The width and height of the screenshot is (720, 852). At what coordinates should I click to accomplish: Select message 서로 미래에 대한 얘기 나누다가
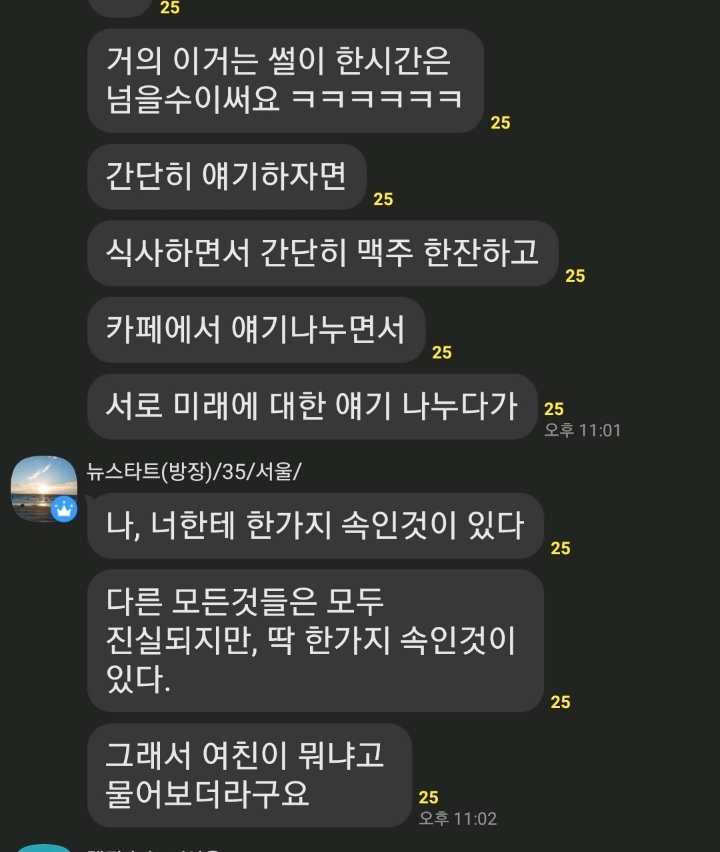coord(312,406)
